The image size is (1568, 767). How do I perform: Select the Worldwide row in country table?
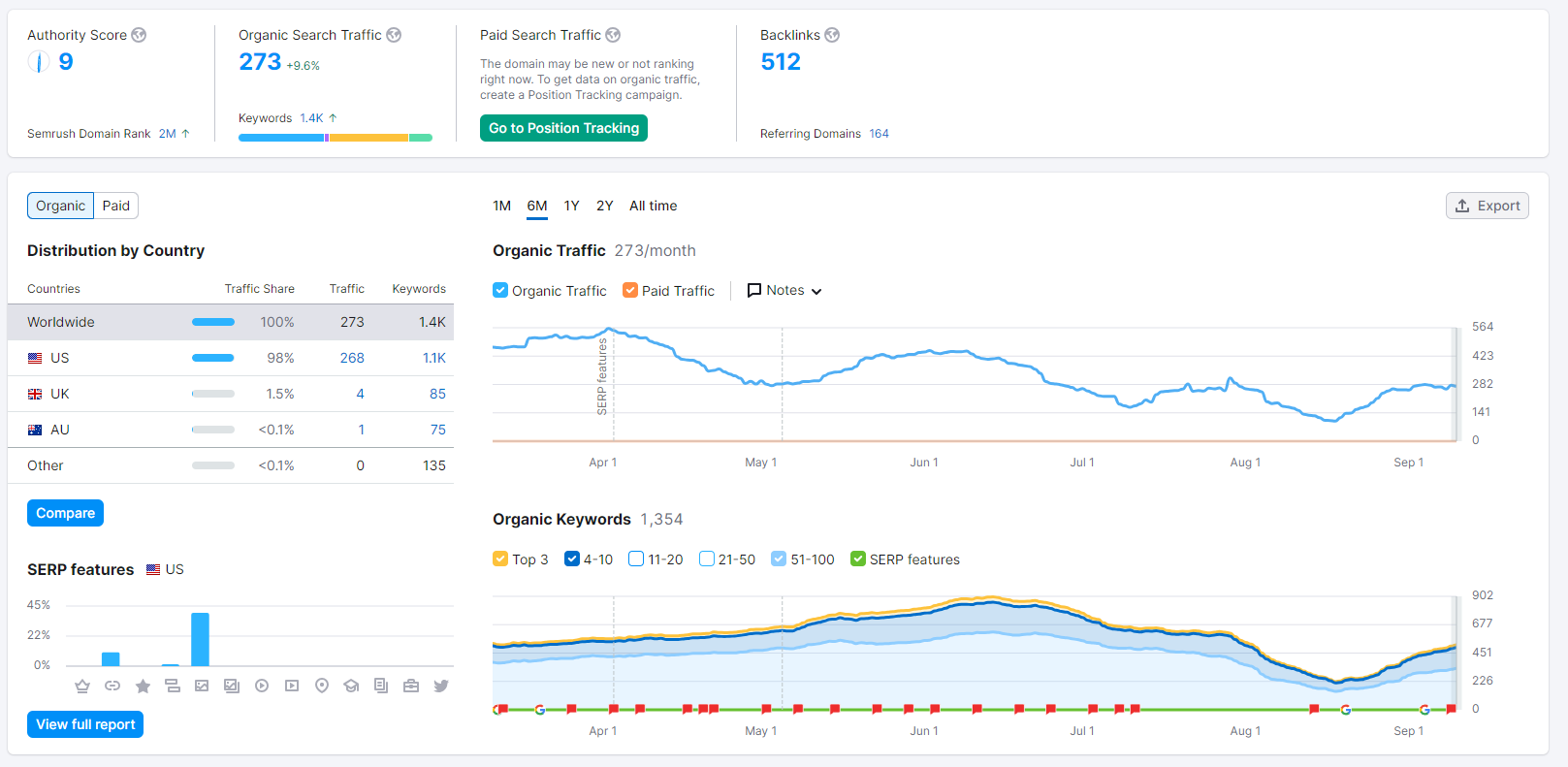click(231, 322)
